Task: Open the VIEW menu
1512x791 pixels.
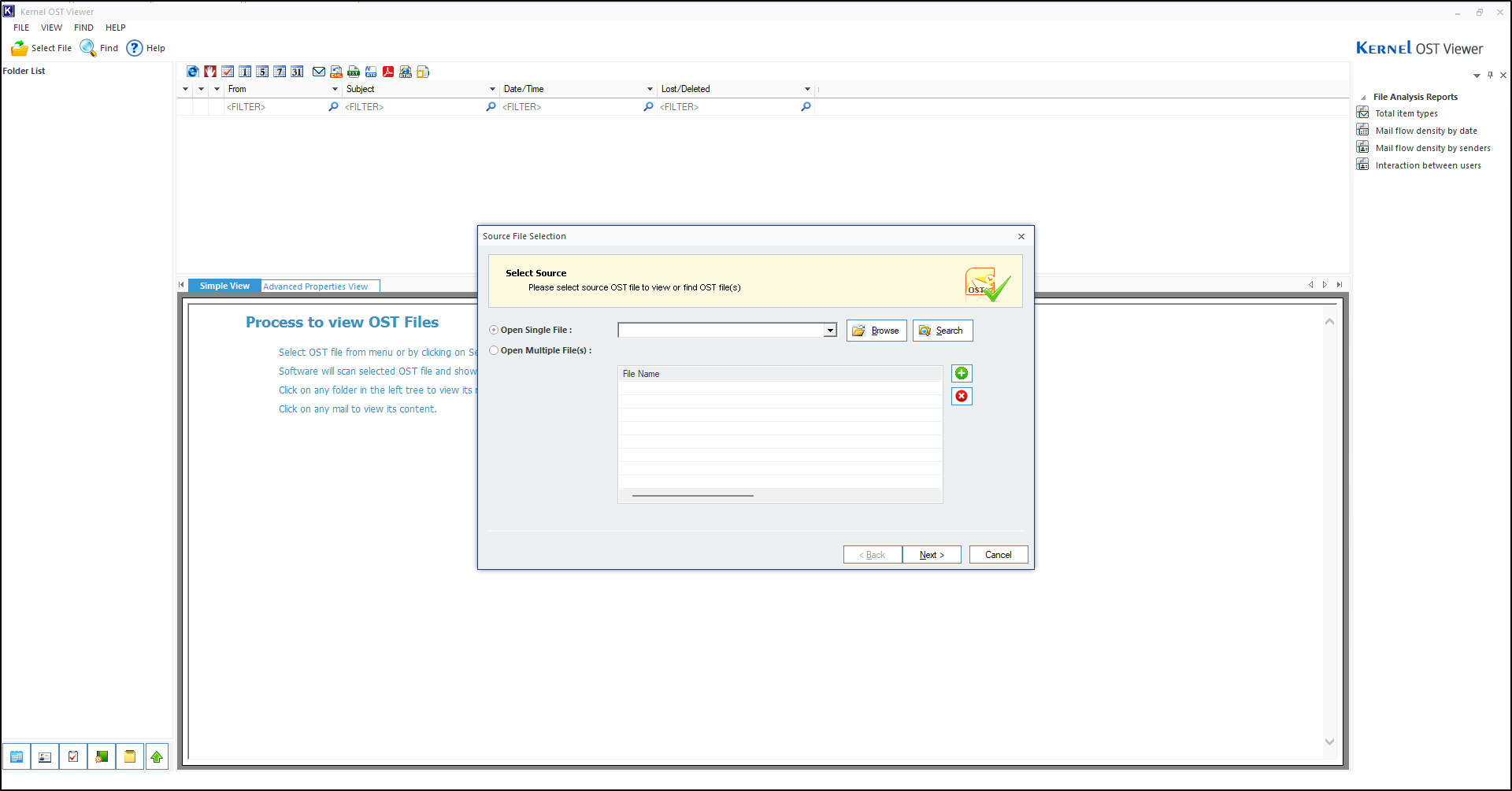Action: (51, 28)
